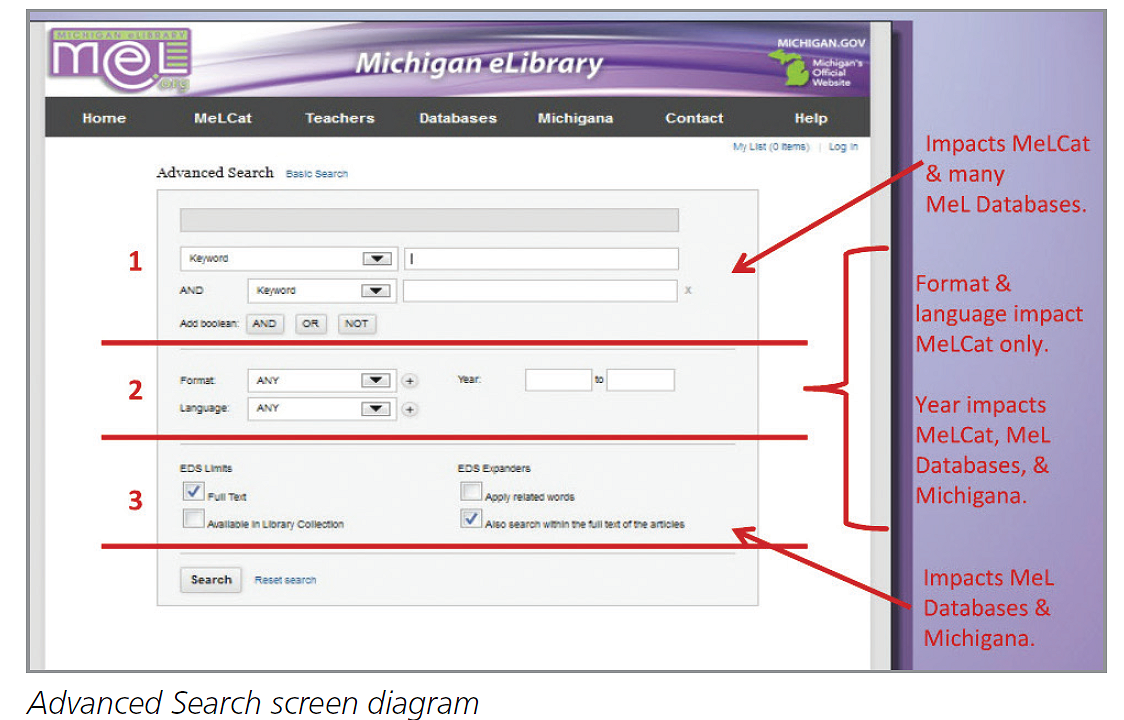Open the Michigana menu item
This screenshot has height=720, width=1124.
point(576,118)
